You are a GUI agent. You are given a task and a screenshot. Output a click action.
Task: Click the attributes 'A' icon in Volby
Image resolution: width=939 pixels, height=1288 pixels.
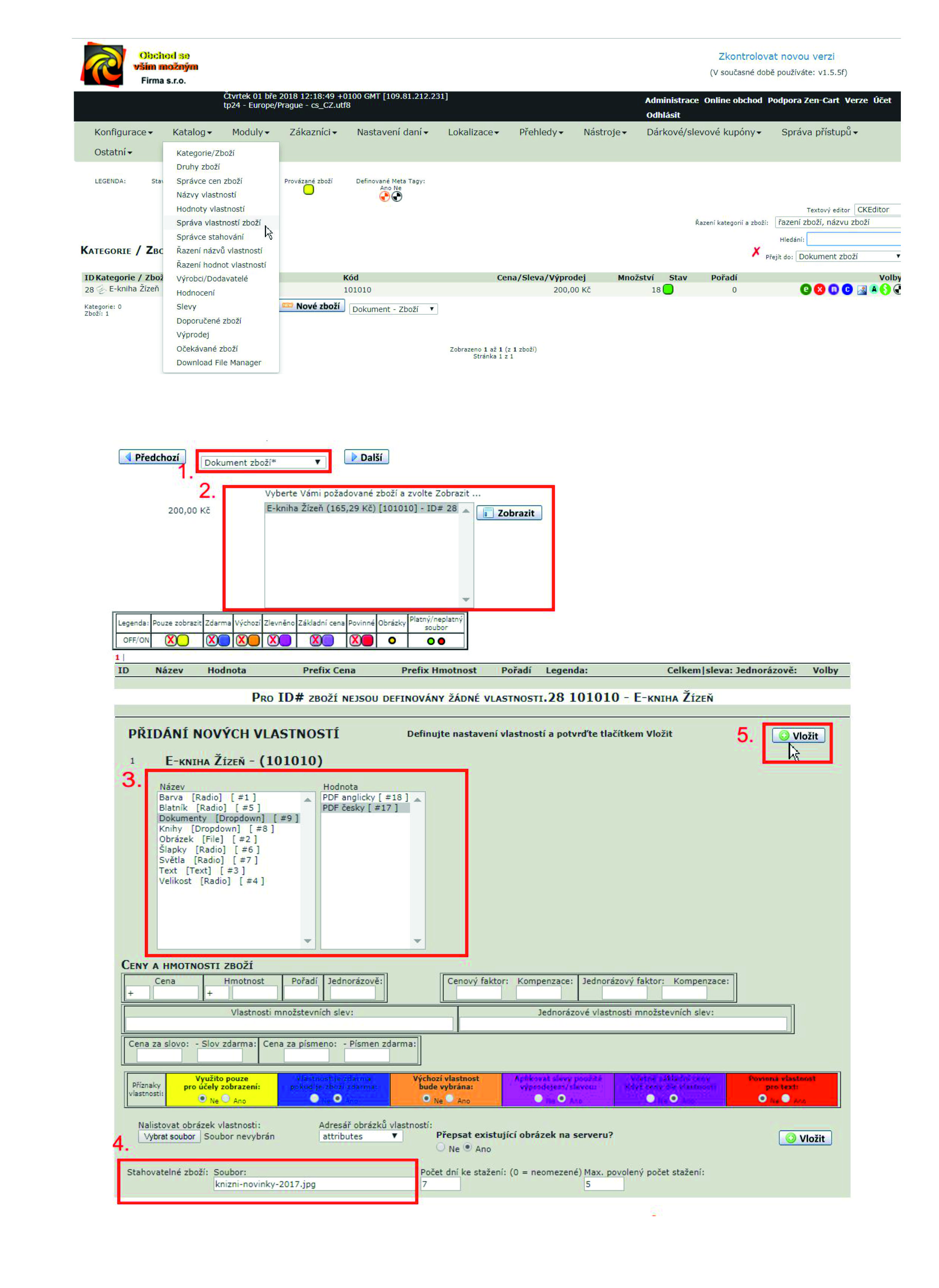click(x=874, y=289)
